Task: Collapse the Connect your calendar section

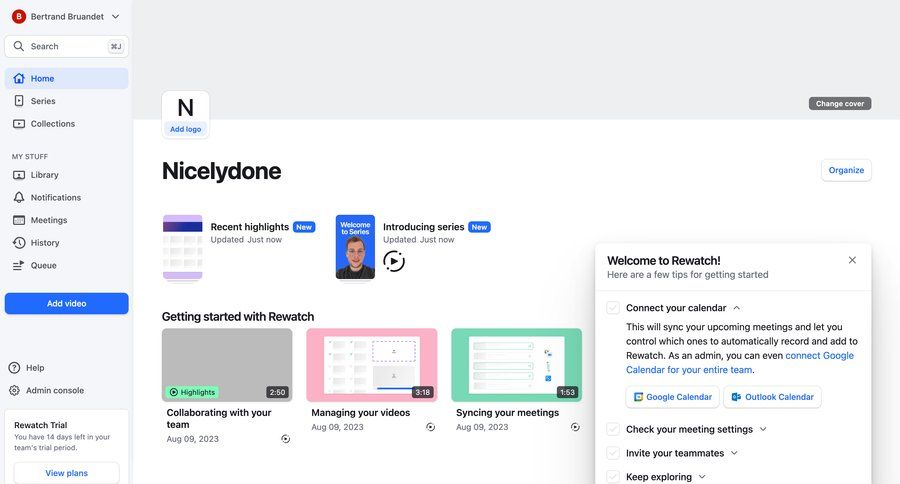Action: 736,308
